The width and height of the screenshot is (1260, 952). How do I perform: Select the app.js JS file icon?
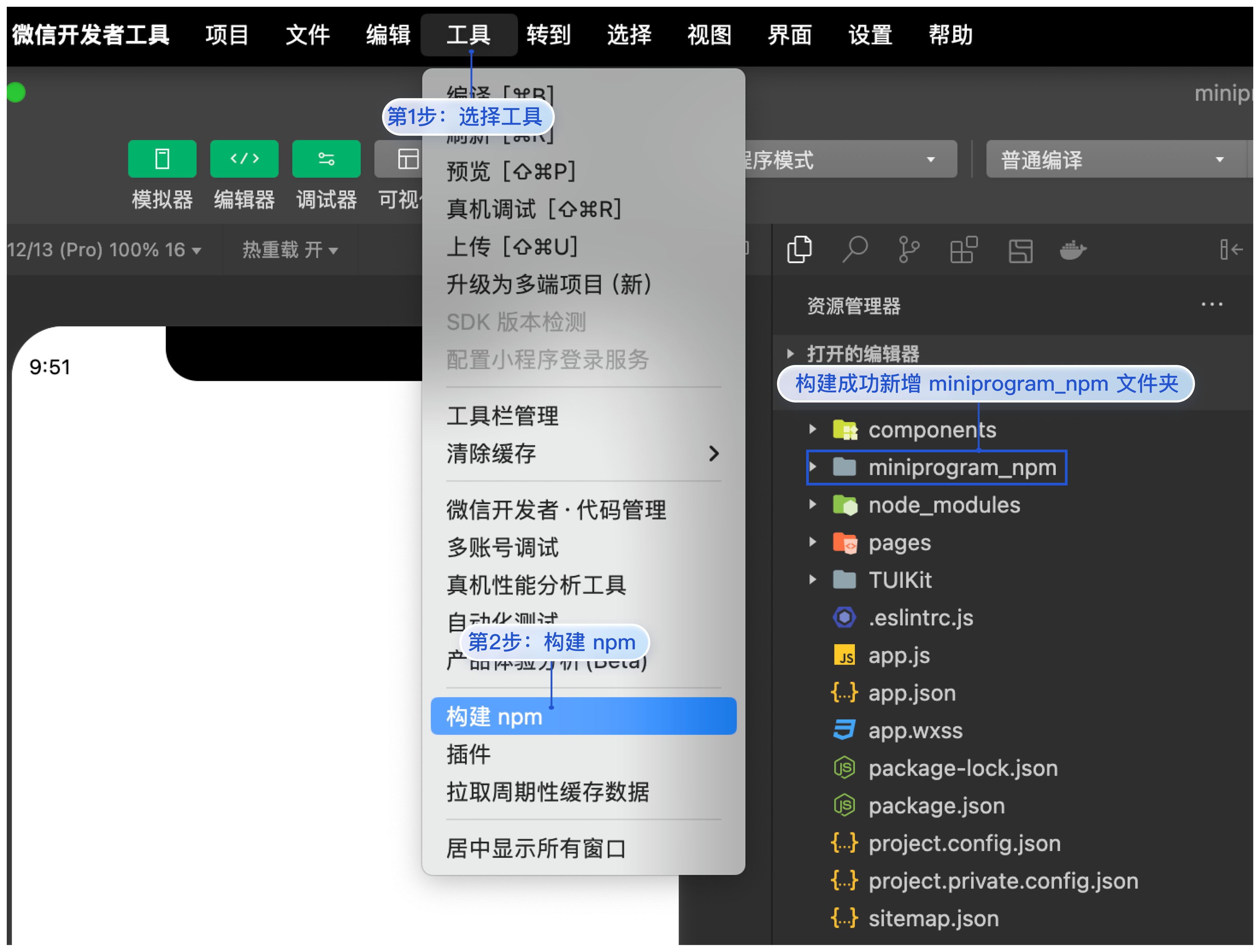(x=844, y=655)
